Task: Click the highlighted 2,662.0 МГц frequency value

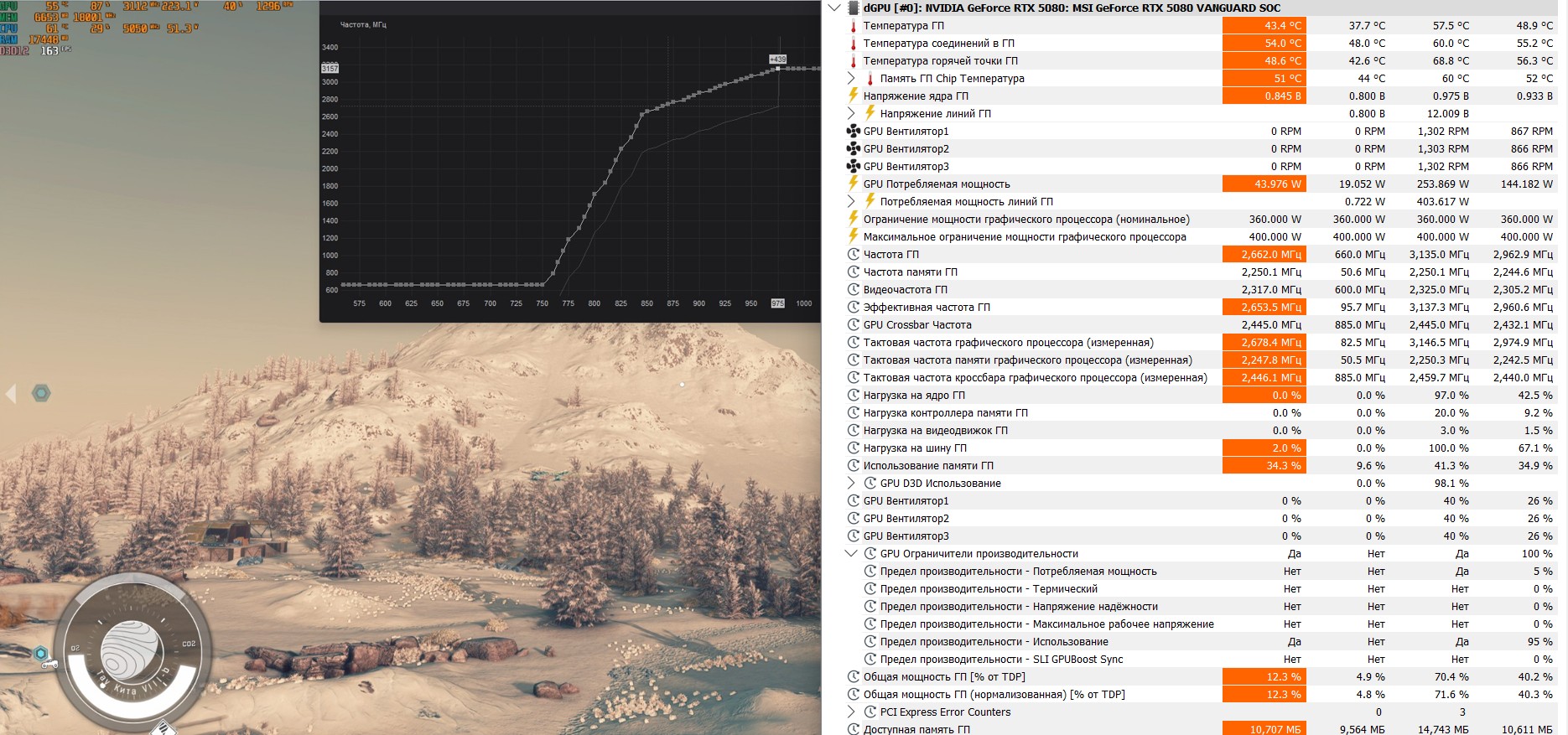Action: [1264, 255]
